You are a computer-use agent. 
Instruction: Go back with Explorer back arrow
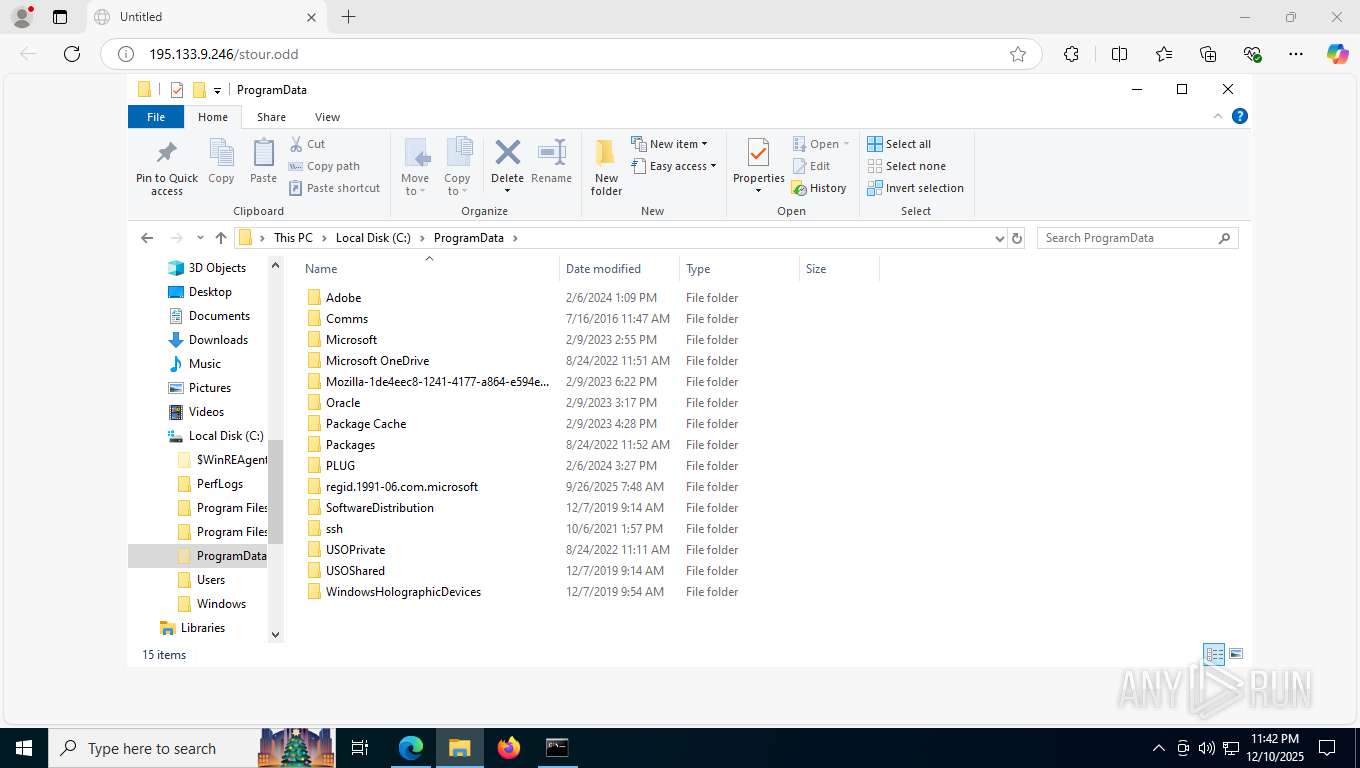(147, 238)
